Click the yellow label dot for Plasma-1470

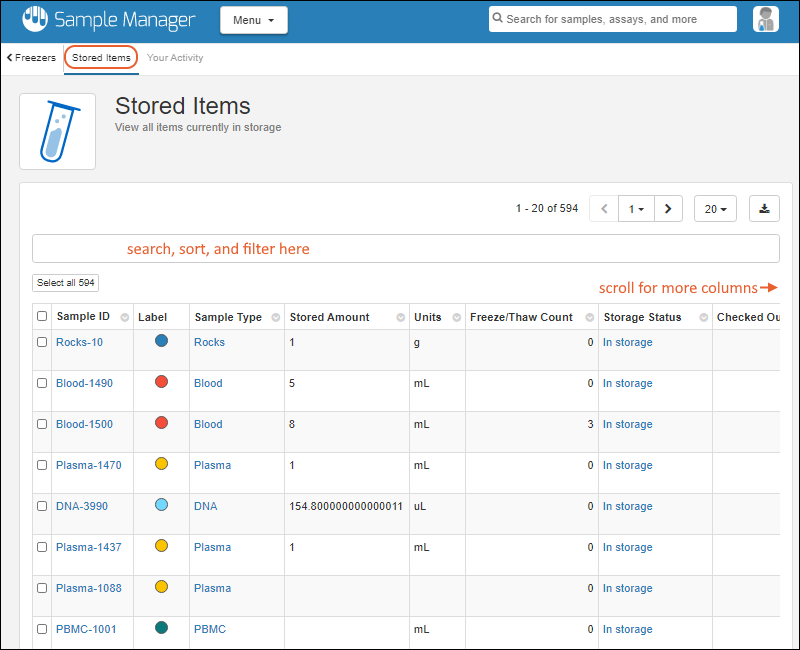(162, 464)
